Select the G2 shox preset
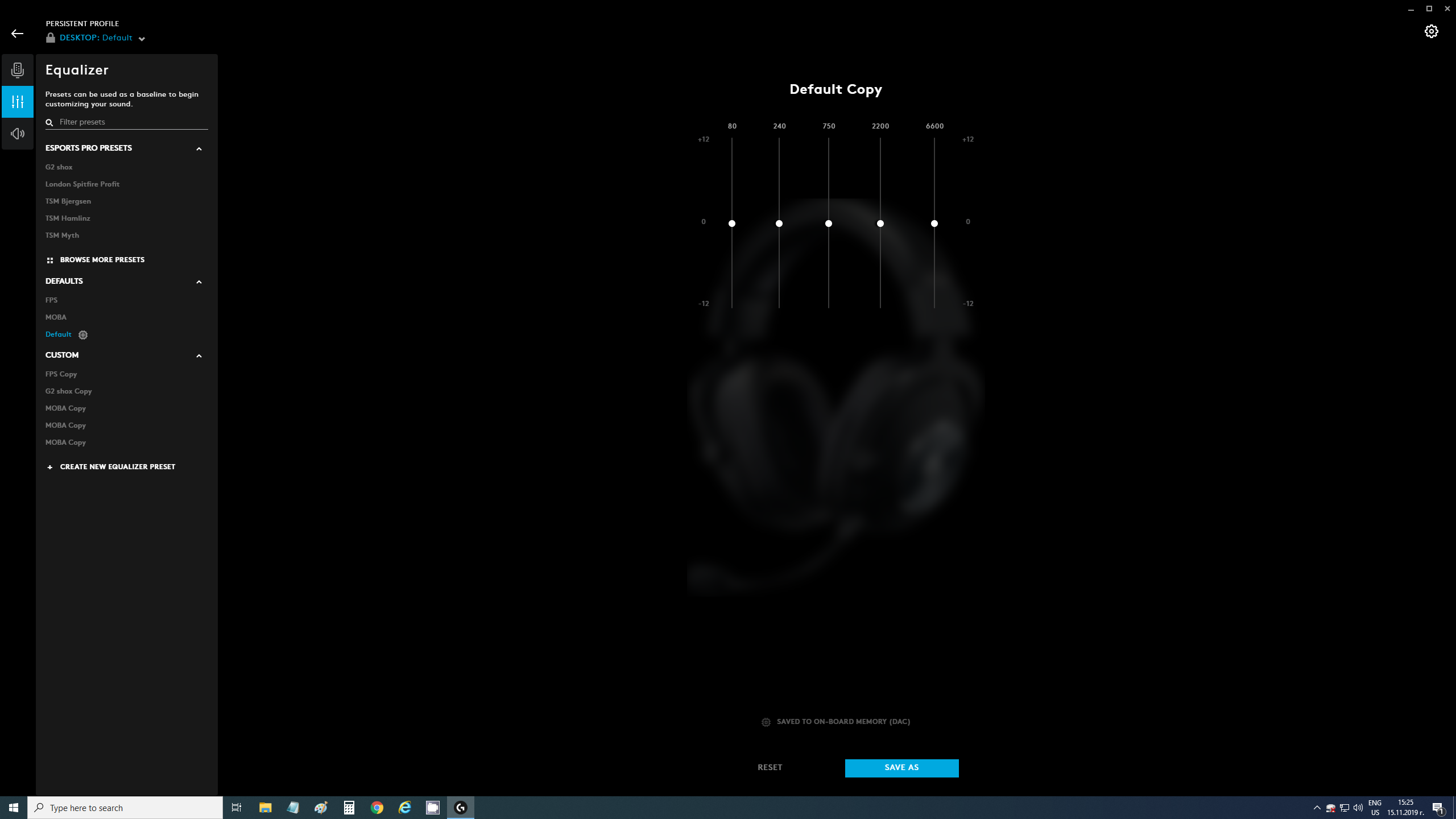The image size is (1456, 819). click(59, 167)
